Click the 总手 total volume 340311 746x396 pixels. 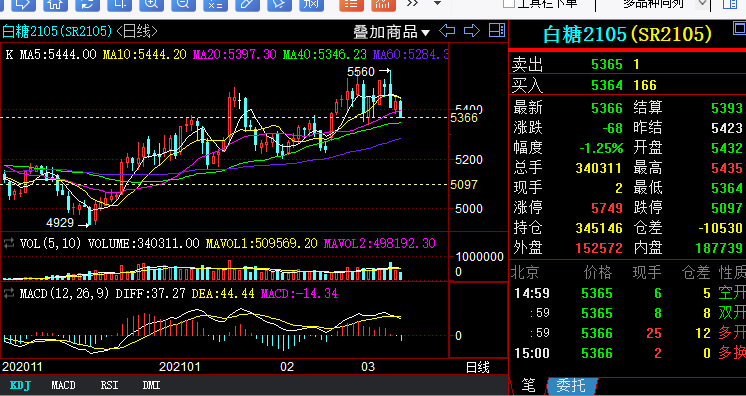pyautogui.click(x=599, y=168)
